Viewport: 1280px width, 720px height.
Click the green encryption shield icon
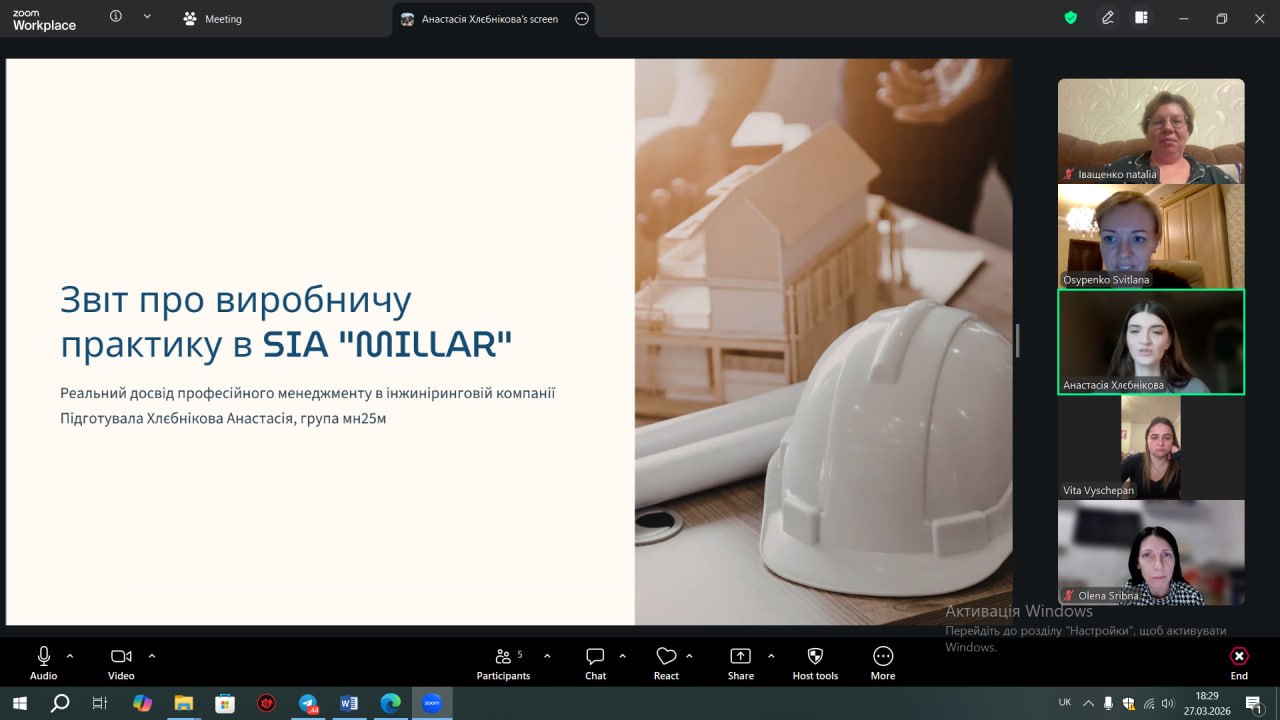(x=1070, y=18)
